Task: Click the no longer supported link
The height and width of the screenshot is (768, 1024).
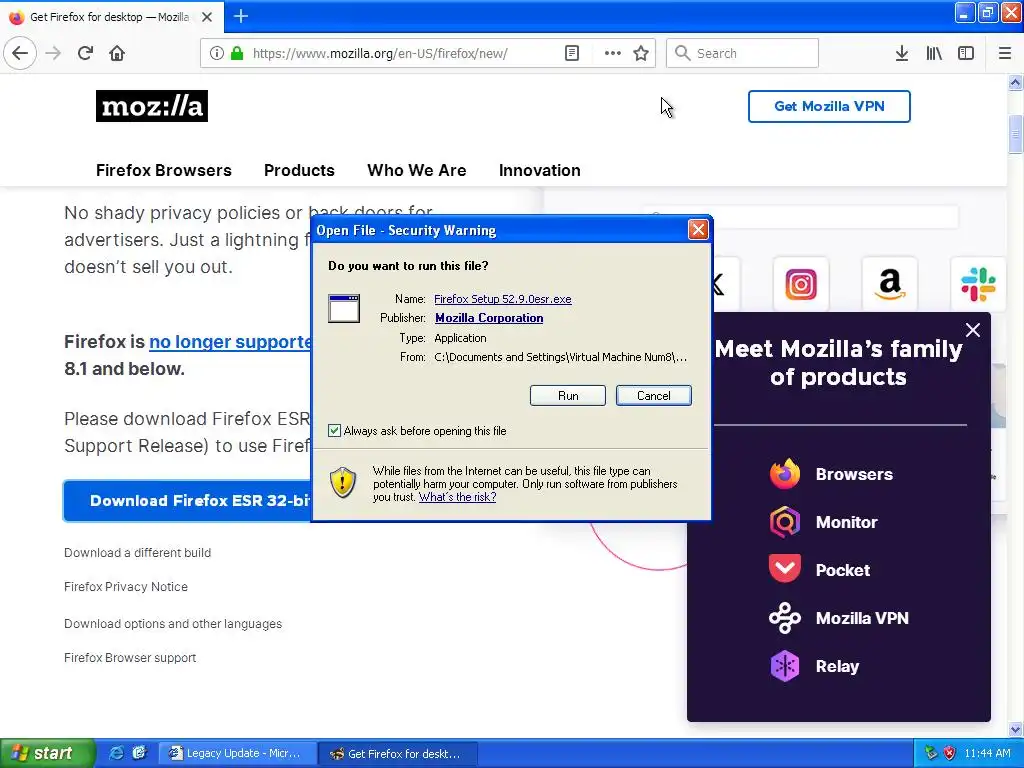Action: 231,342
